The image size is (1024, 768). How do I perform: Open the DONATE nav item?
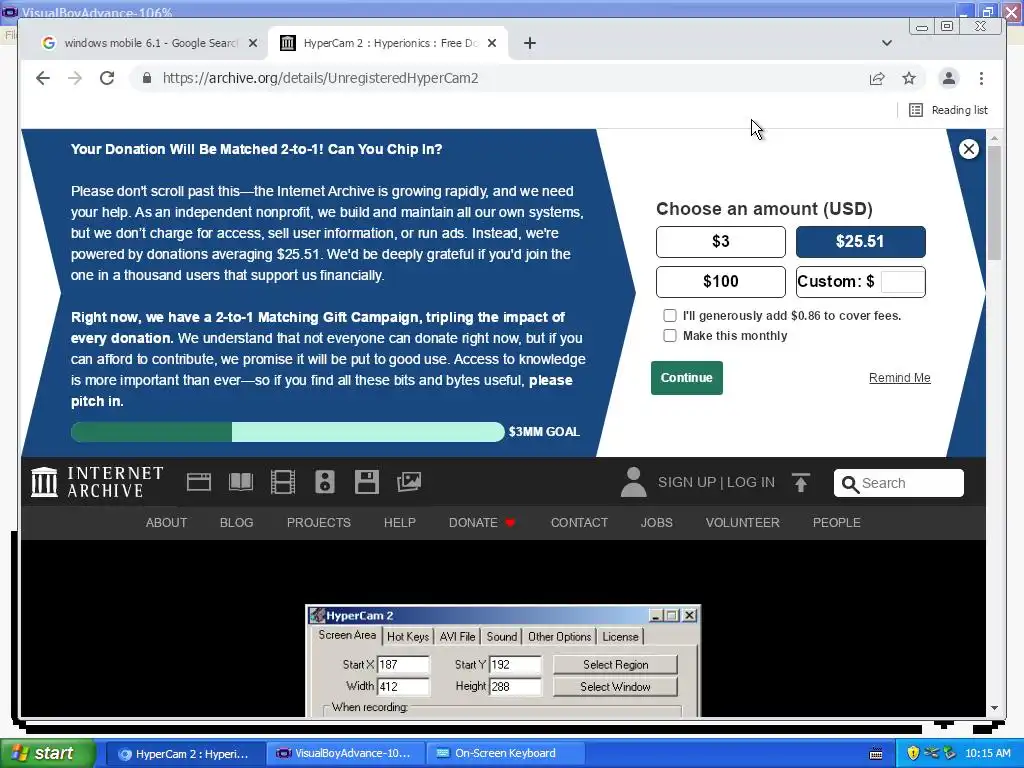pos(482,522)
